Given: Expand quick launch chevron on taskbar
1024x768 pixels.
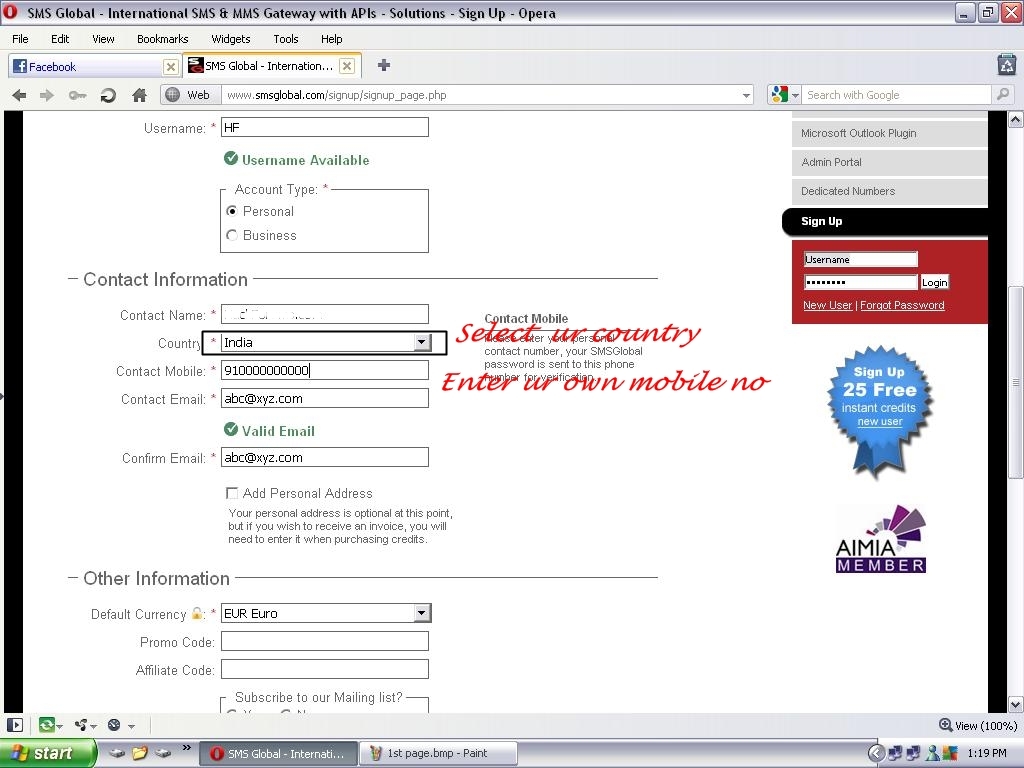Looking at the screenshot, I should coord(187,748).
